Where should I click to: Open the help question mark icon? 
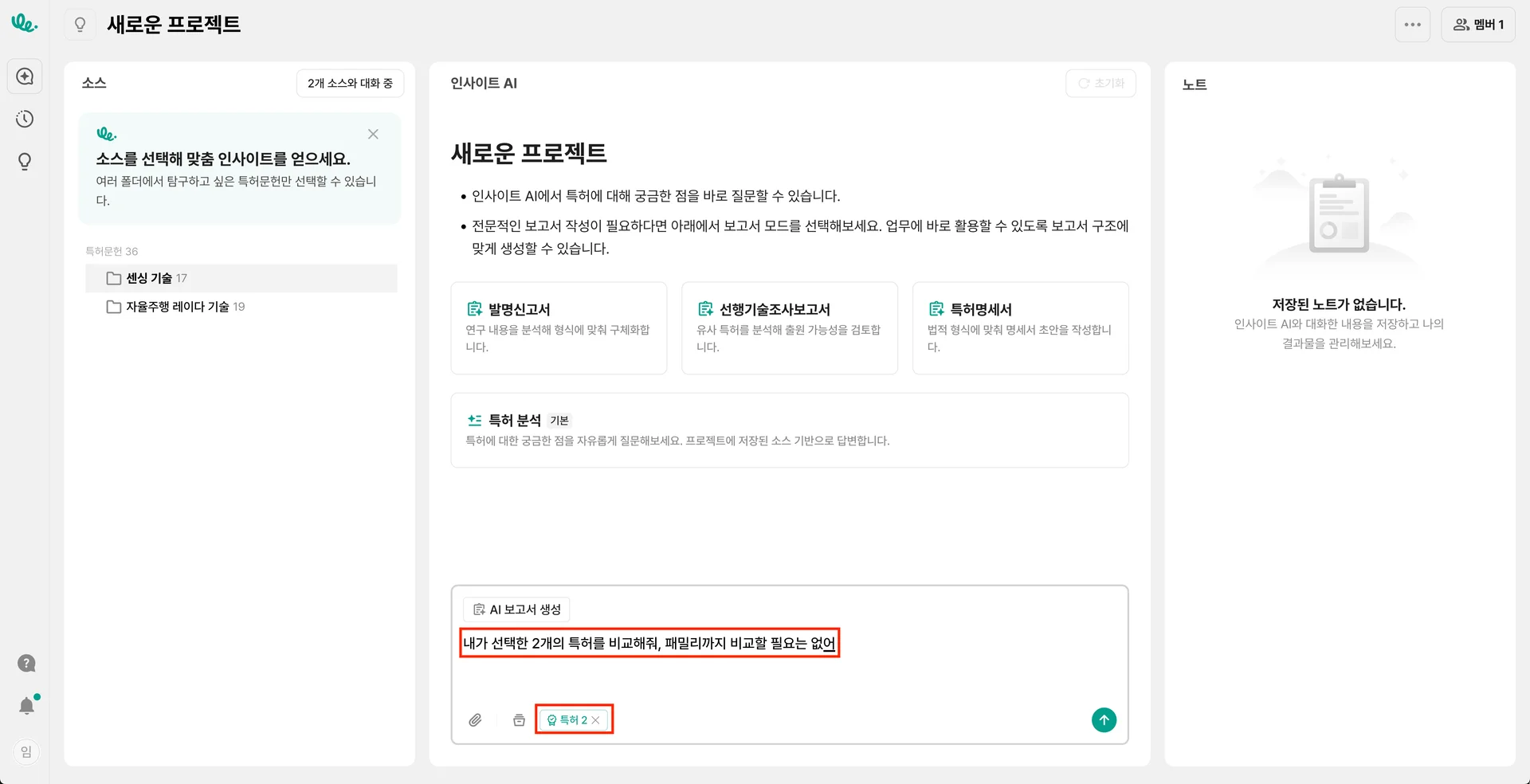[26, 663]
